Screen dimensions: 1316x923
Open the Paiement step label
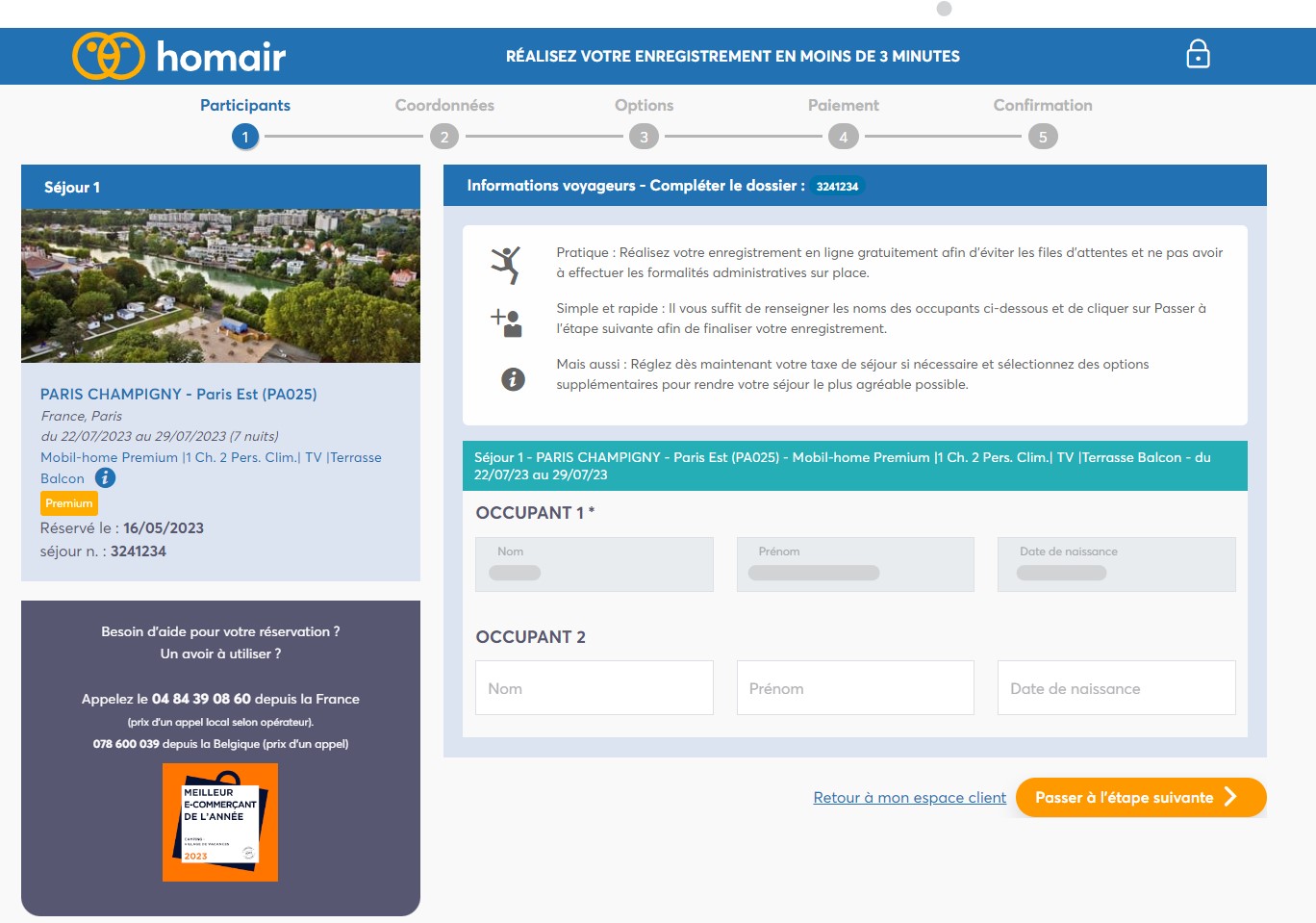tap(844, 106)
